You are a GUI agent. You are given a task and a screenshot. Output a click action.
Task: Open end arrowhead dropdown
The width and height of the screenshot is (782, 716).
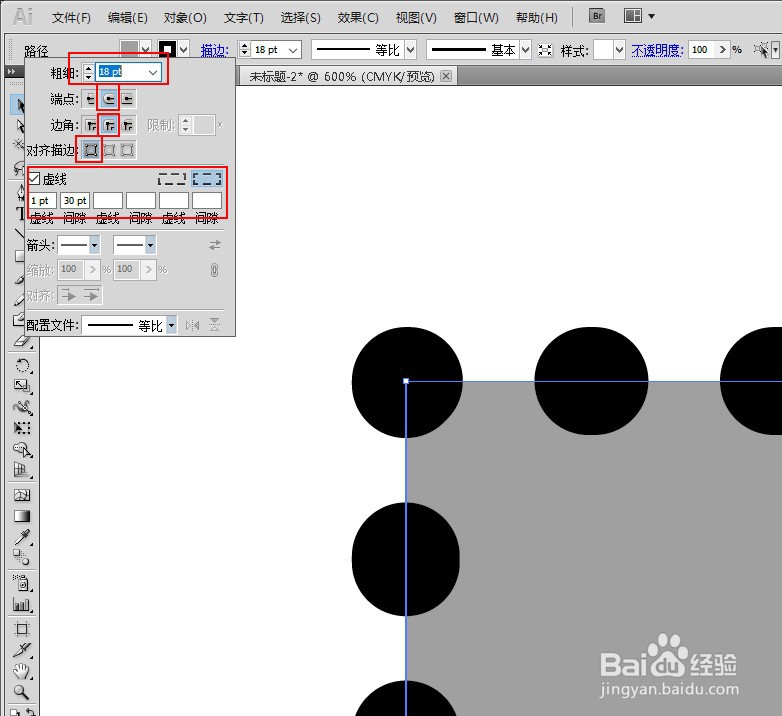(150, 245)
